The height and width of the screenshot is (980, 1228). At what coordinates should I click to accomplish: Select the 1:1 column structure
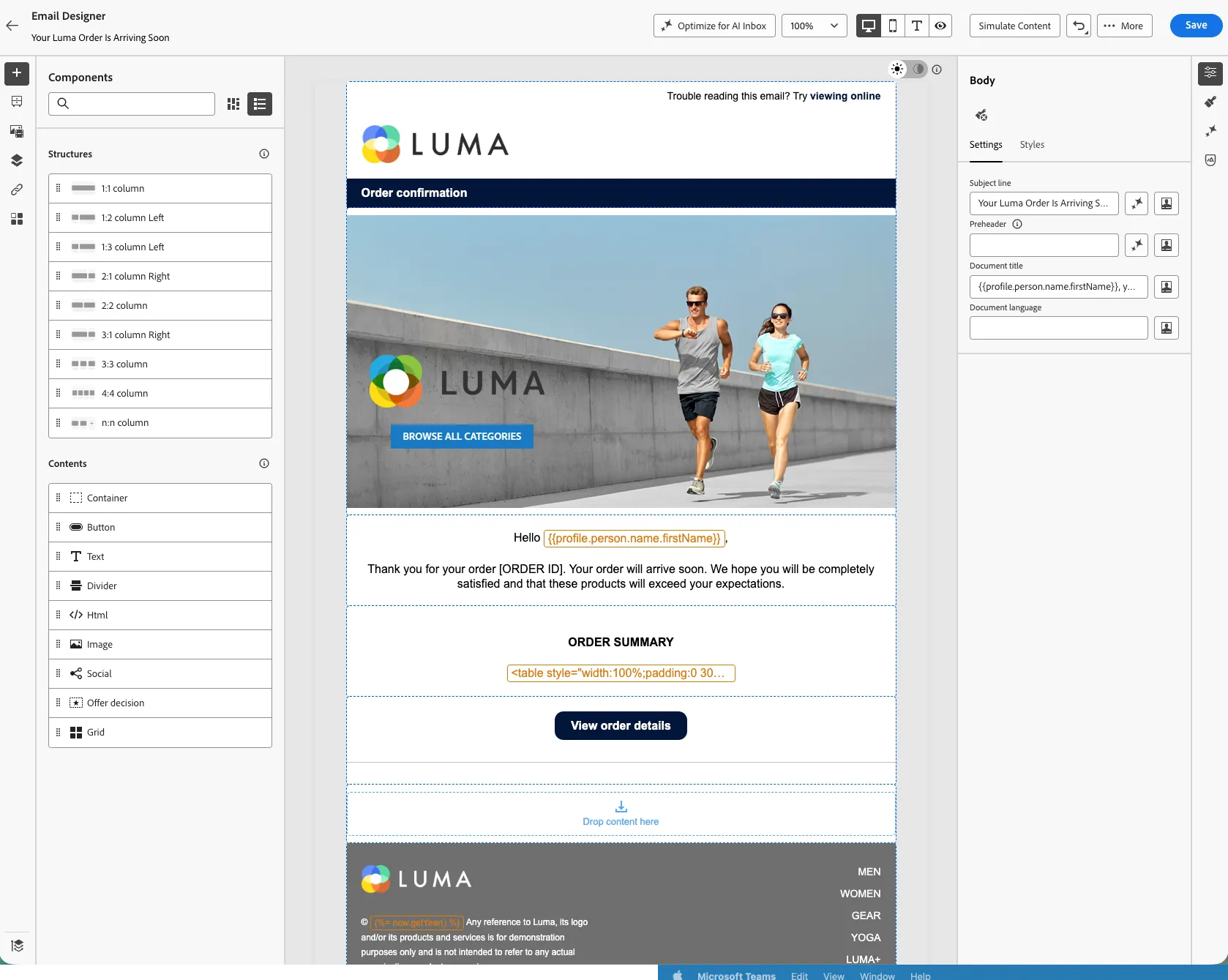[160, 189]
